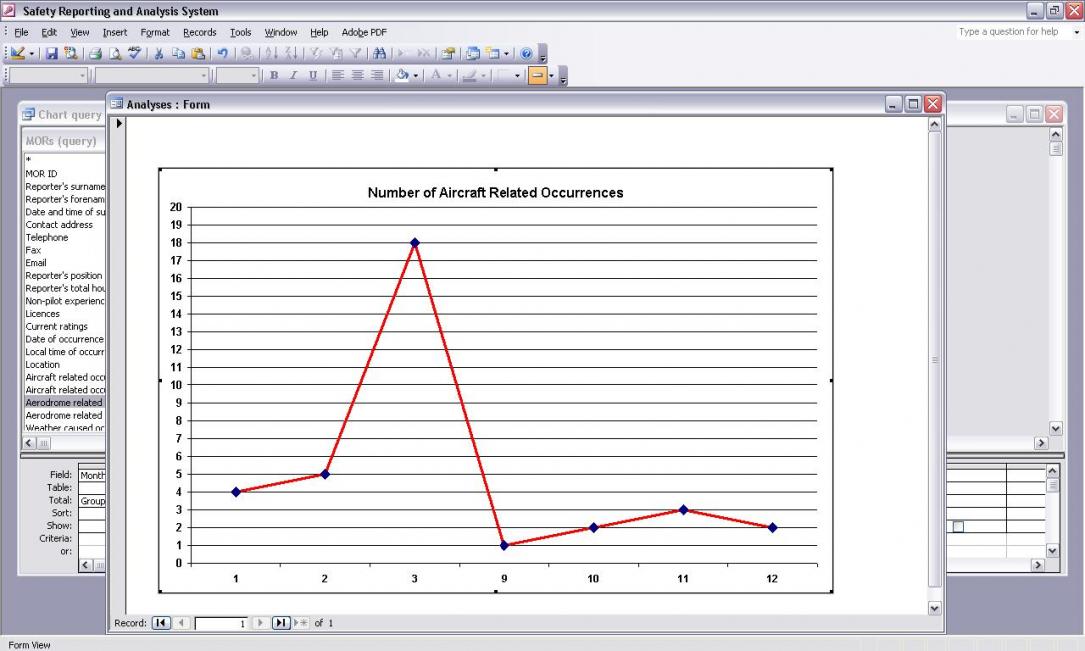
Task: Open the Edit menu
Action: coord(49,33)
